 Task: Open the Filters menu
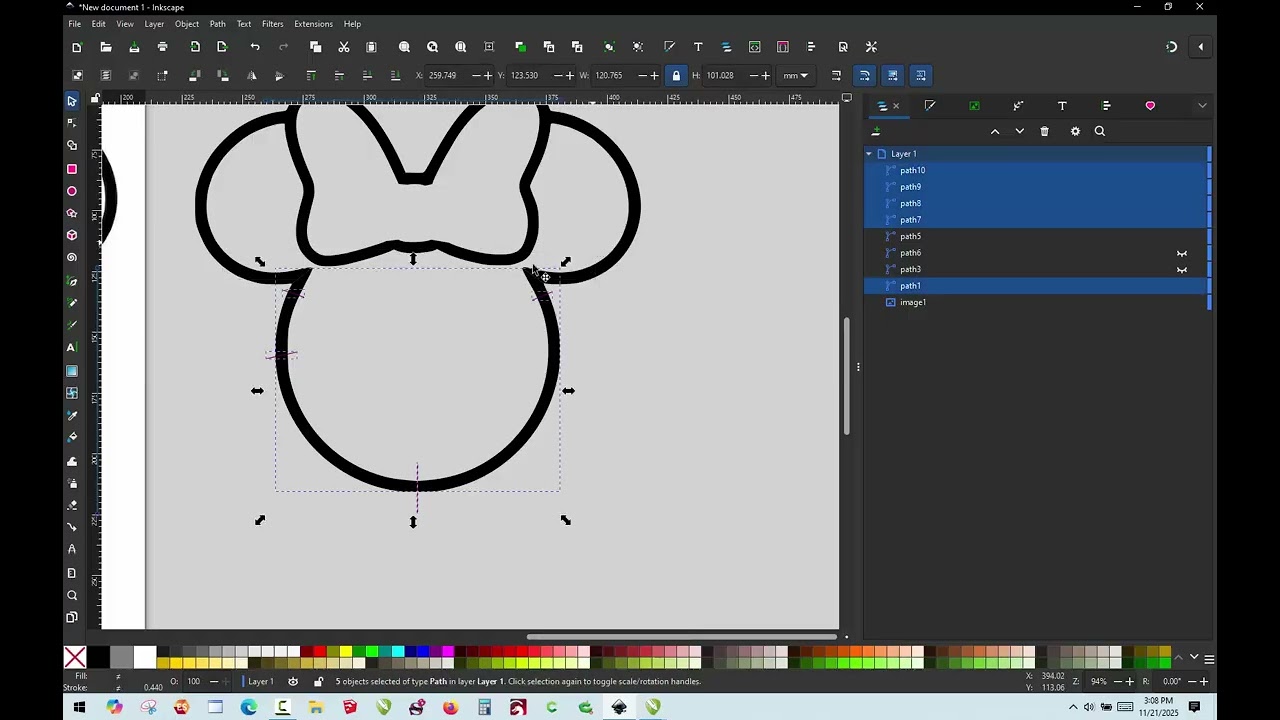pos(273,24)
